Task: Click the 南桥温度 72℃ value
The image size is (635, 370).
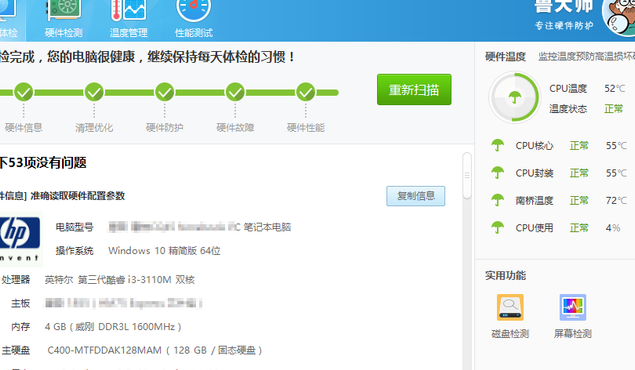Action: pos(616,200)
